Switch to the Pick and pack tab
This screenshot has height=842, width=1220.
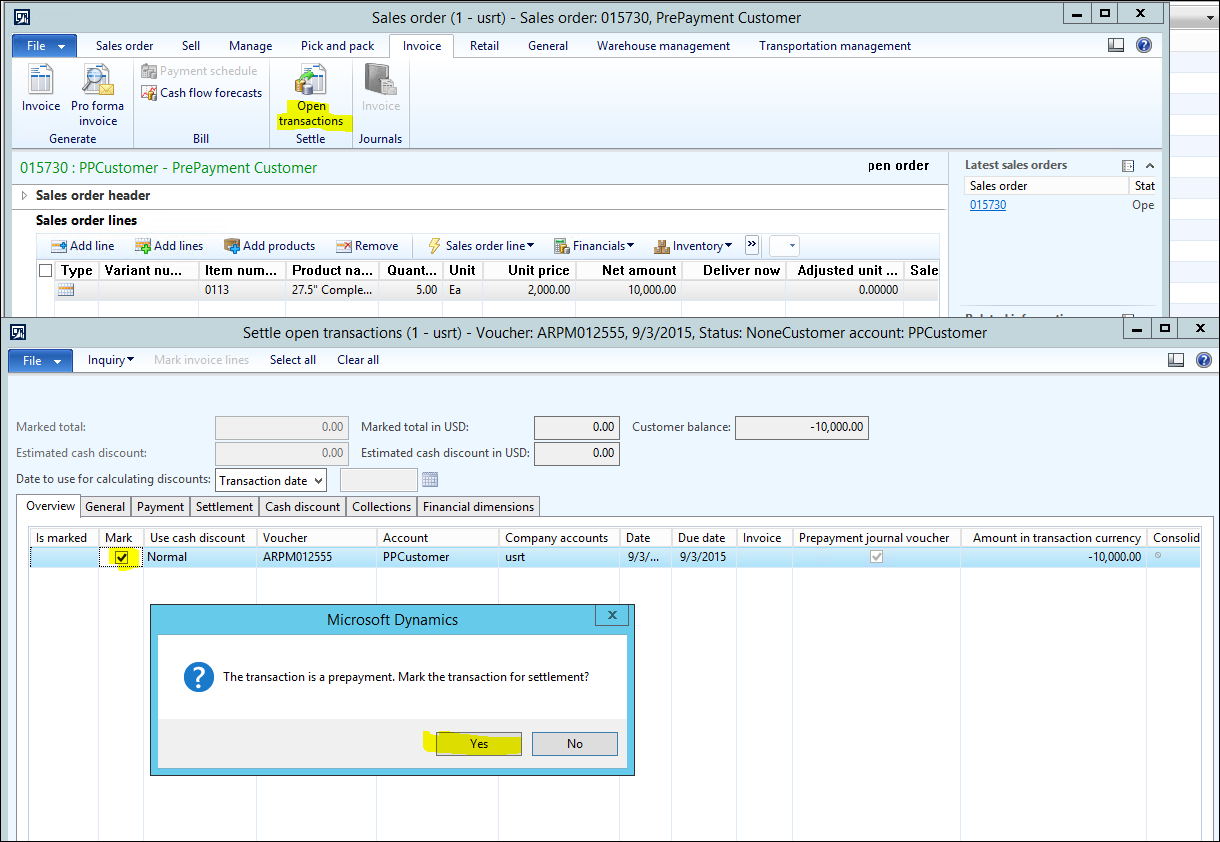point(337,46)
